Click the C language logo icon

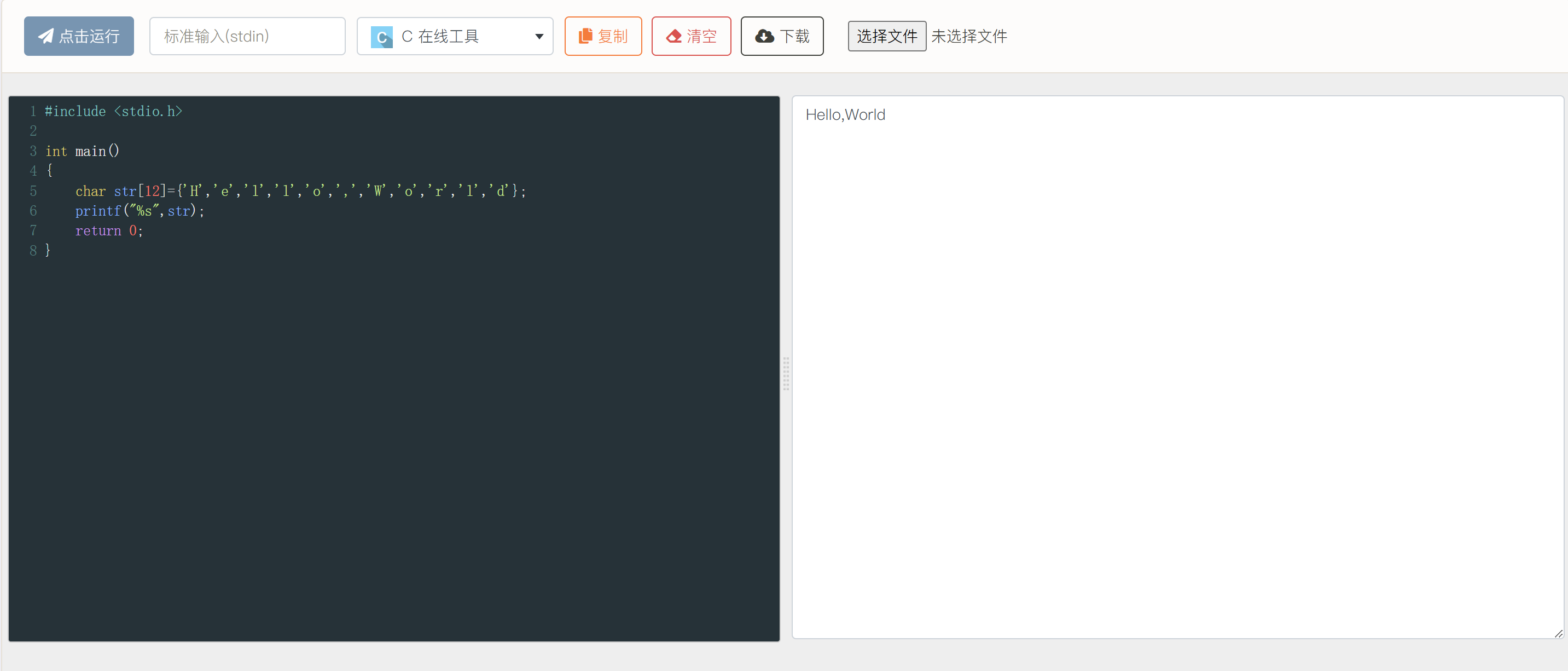pyautogui.click(x=382, y=37)
